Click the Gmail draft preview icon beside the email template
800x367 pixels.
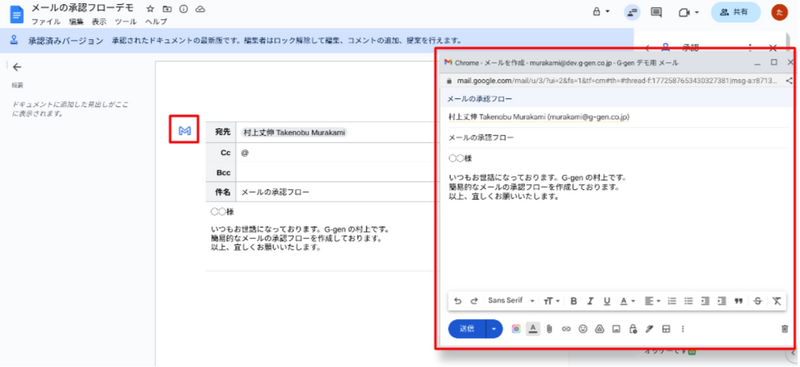(184, 131)
